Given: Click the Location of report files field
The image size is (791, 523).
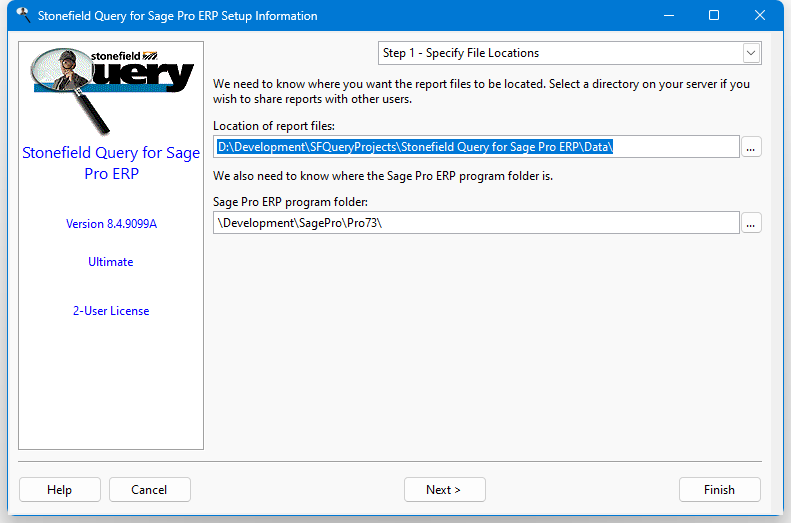Looking at the screenshot, I should (476, 147).
